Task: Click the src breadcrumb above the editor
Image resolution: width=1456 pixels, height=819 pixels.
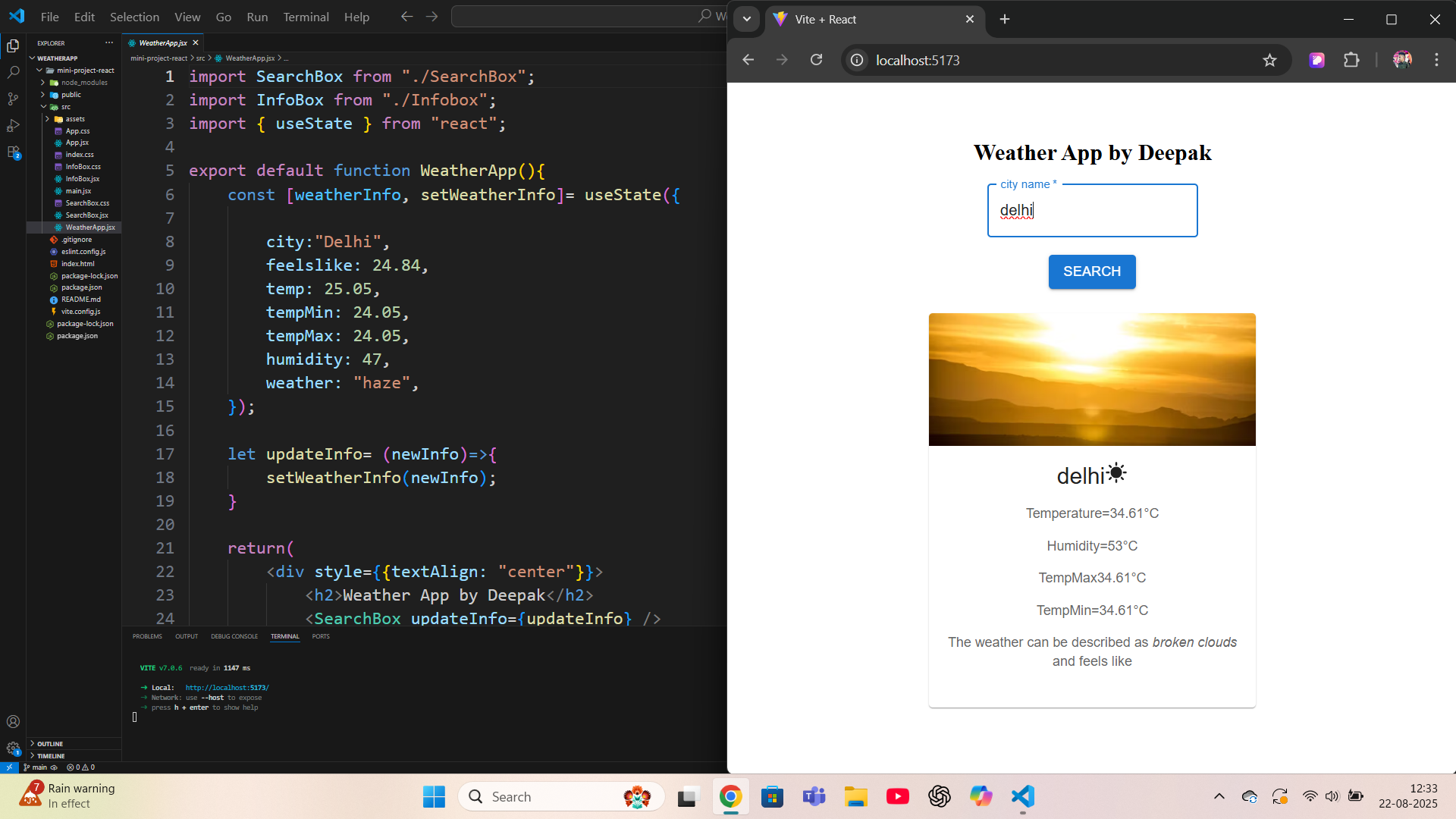Action: (201, 58)
